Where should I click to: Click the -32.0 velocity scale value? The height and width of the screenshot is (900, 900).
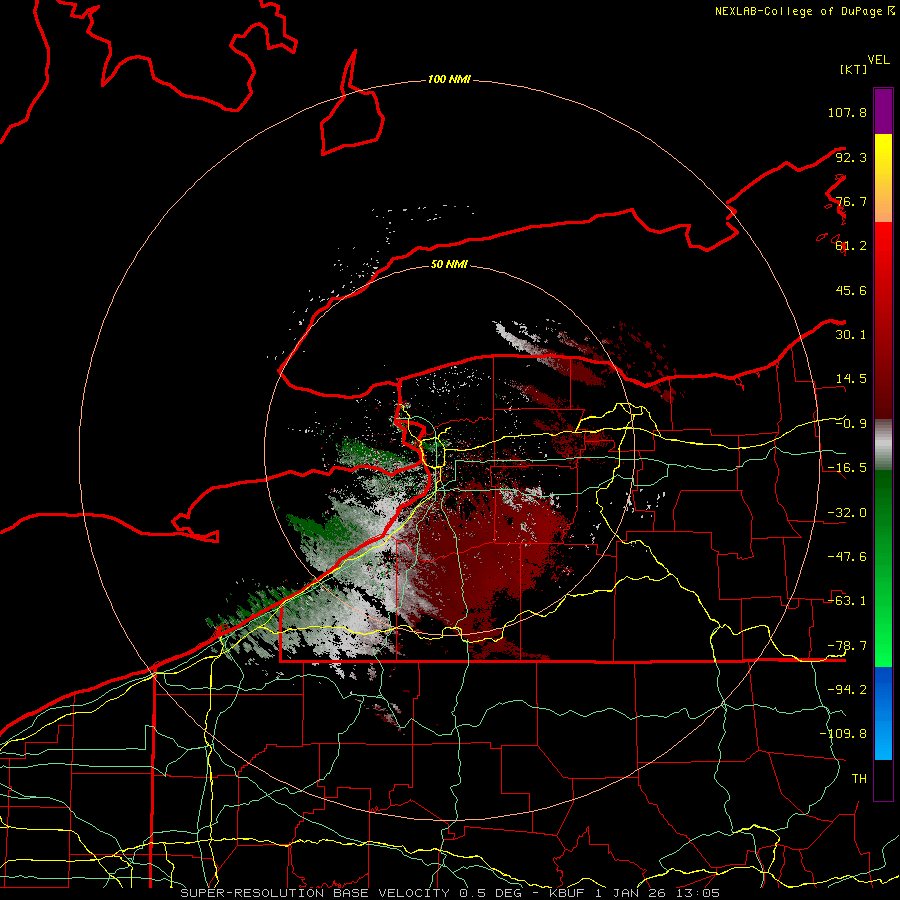tap(847, 513)
